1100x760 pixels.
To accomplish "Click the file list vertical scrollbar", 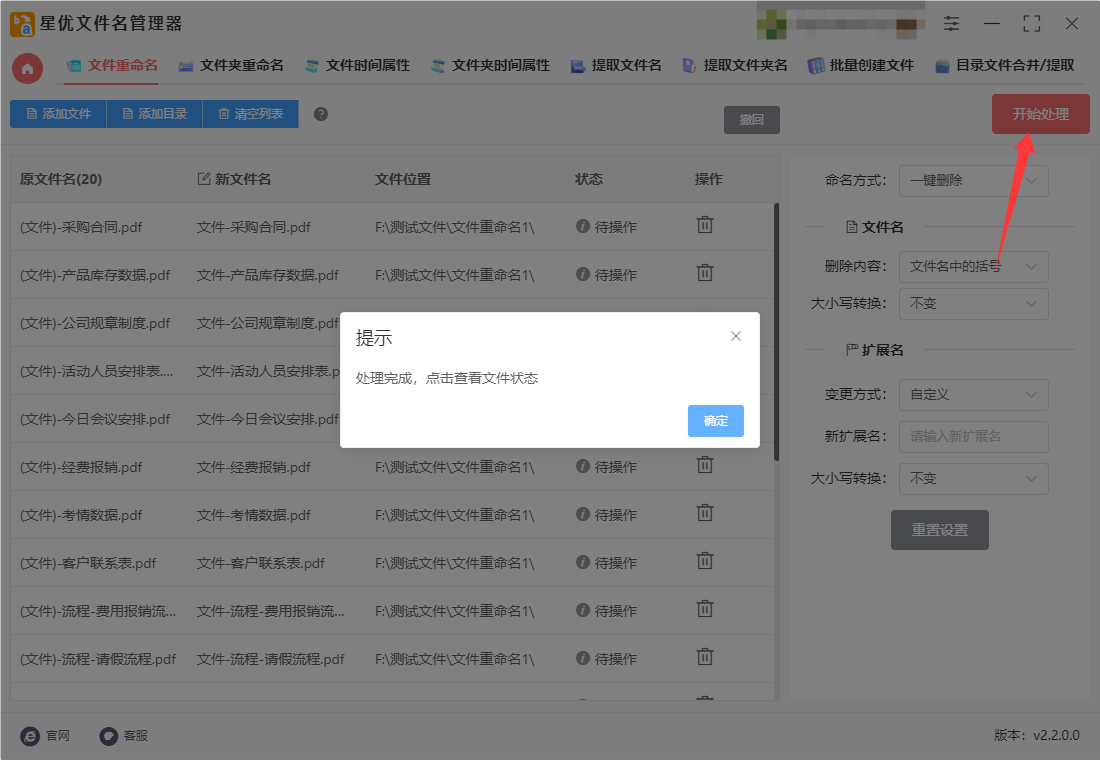I will click(x=776, y=332).
